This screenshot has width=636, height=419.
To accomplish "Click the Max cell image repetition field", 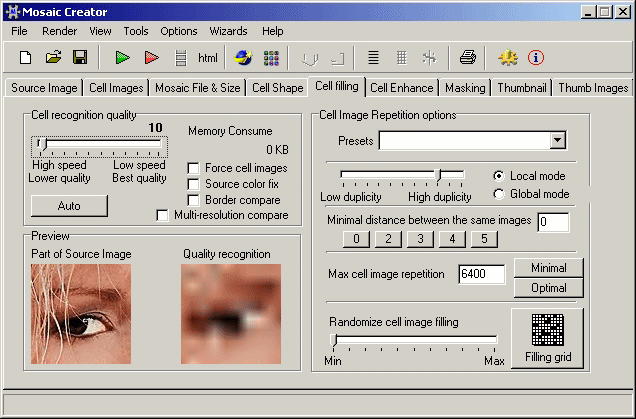I will 481,274.
